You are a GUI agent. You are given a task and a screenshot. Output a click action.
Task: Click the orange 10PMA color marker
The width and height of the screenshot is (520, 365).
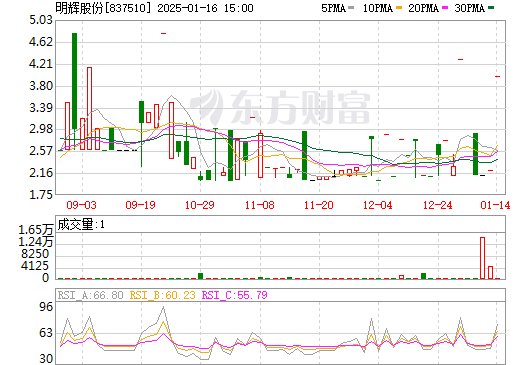[x=399, y=8]
